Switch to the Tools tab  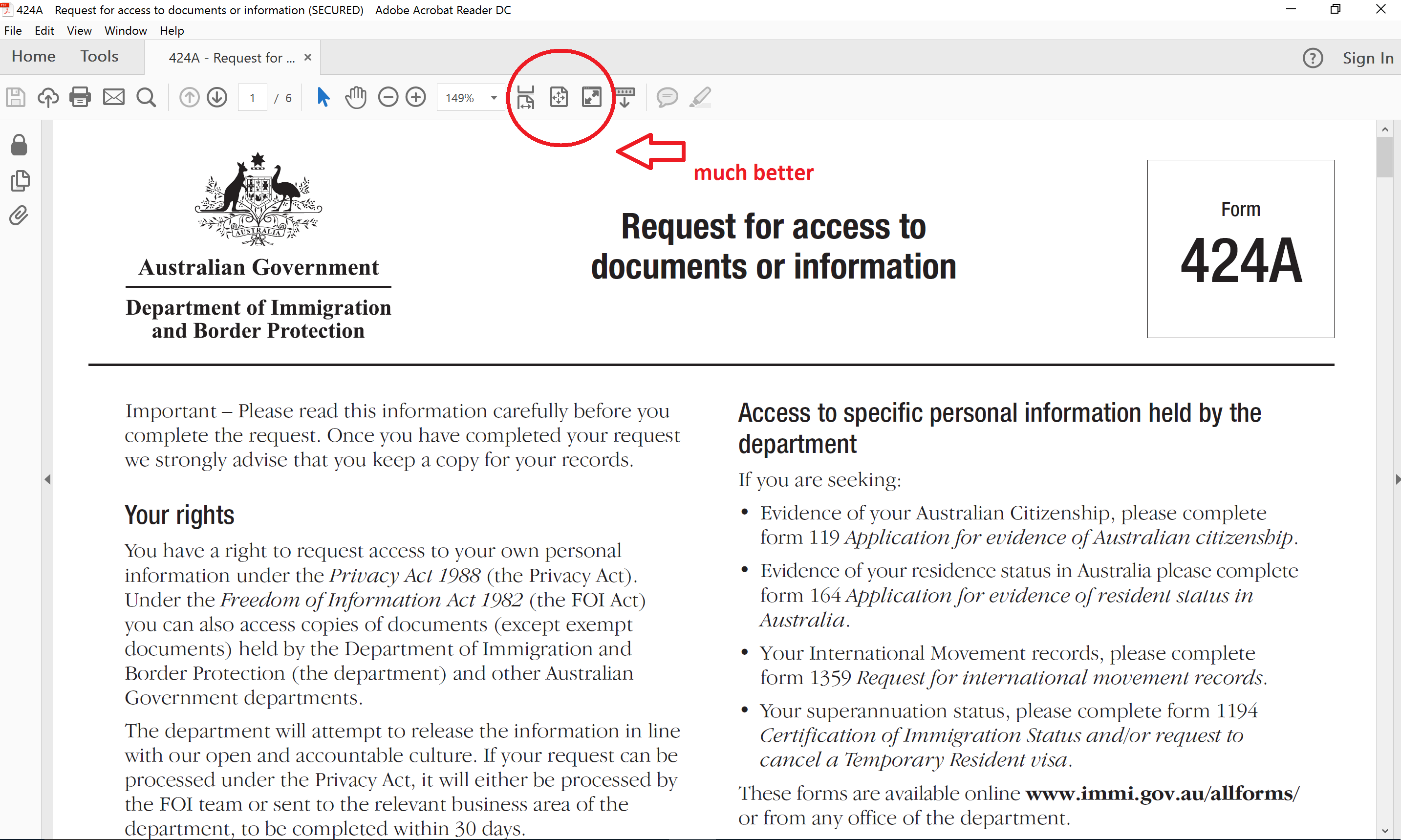pos(99,57)
